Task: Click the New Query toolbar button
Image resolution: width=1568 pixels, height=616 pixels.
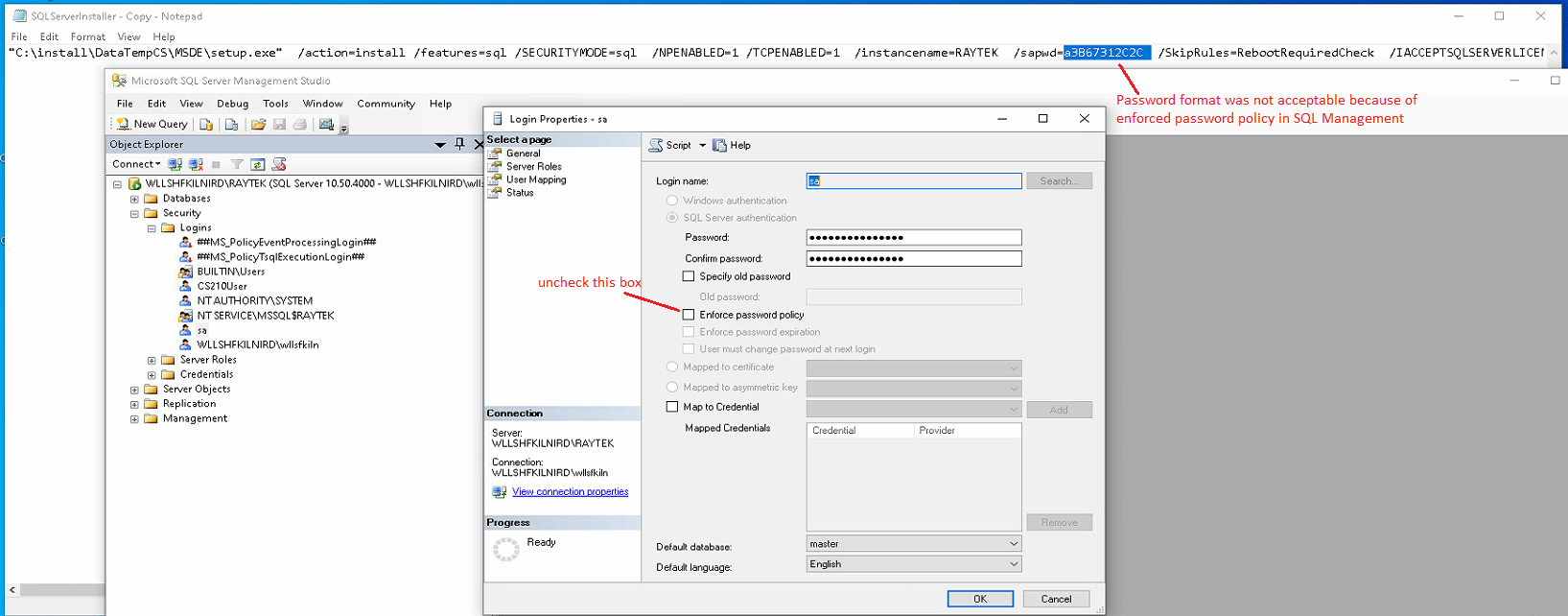Action: 152,124
